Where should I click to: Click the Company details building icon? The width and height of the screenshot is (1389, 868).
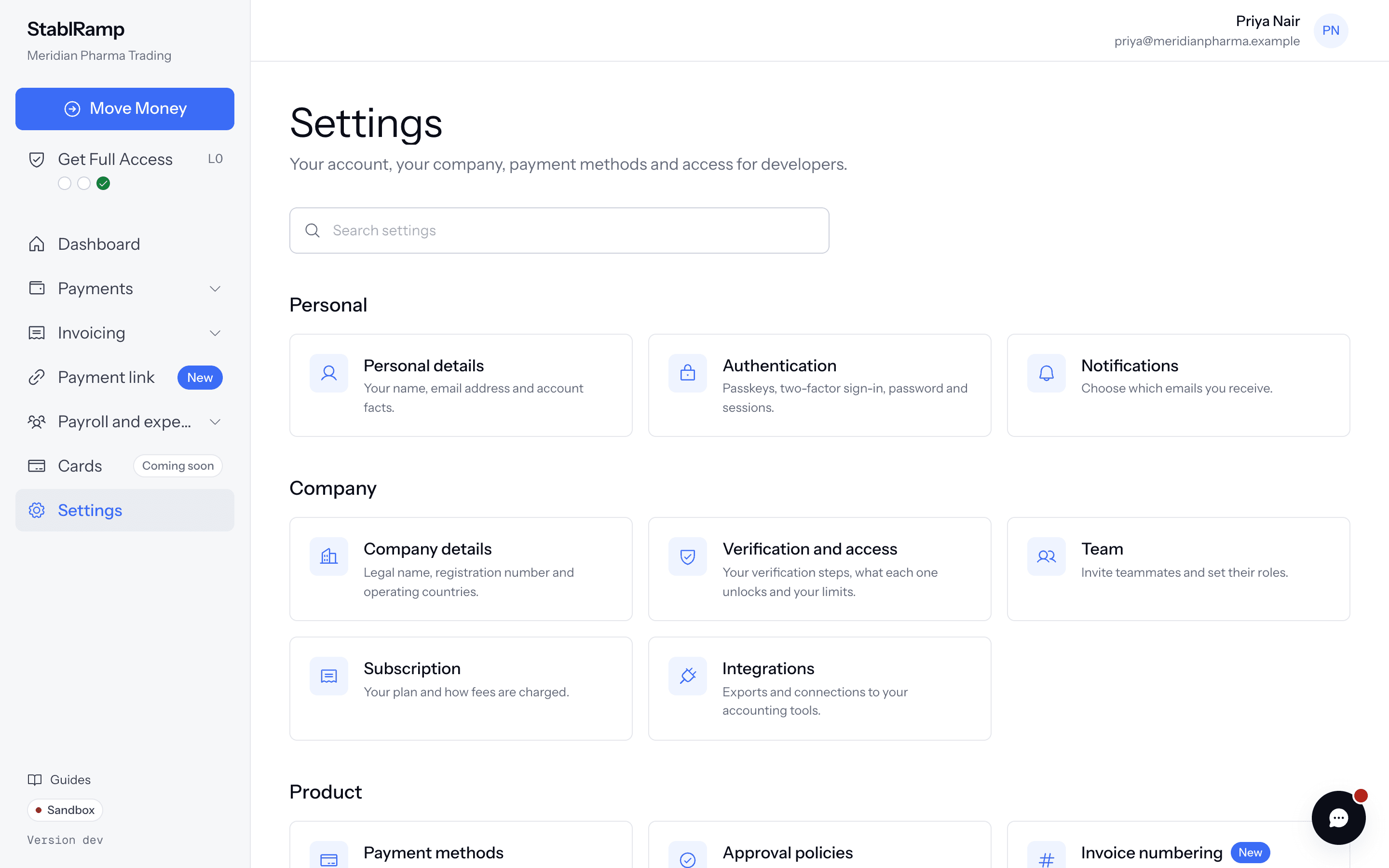click(329, 556)
